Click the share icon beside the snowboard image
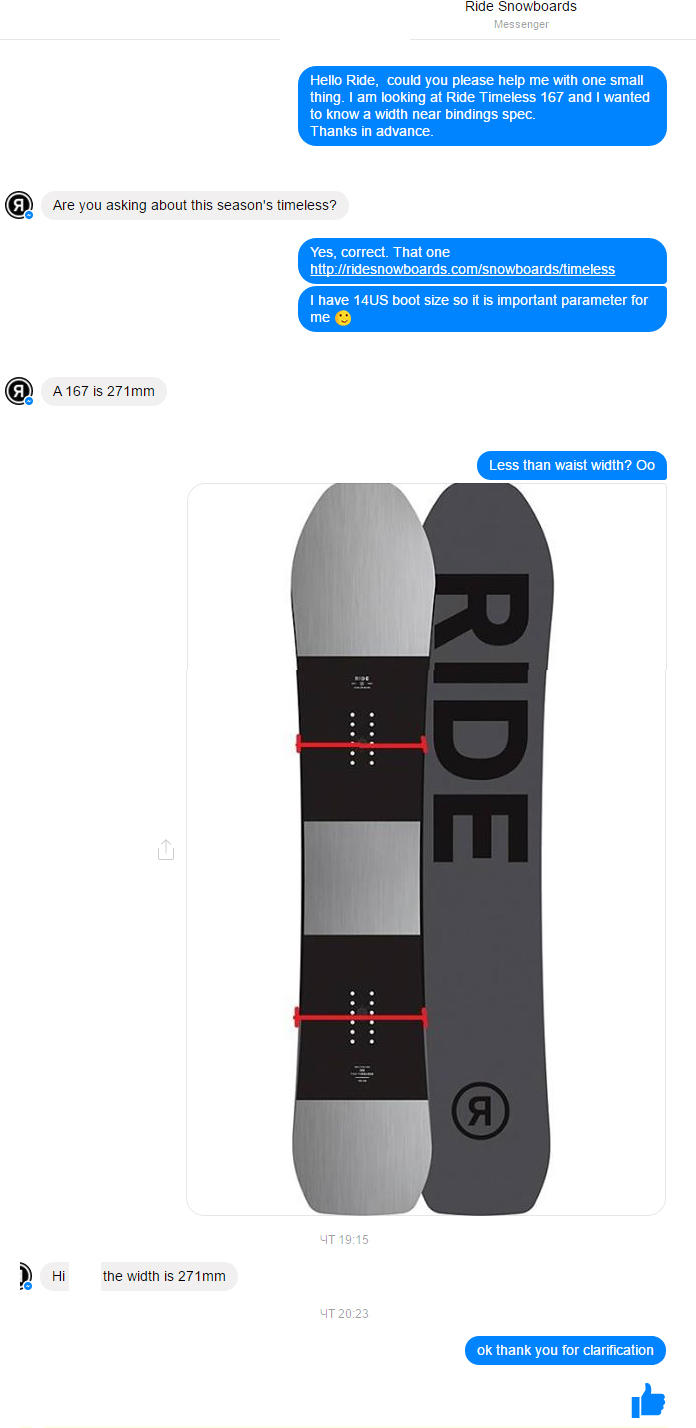This screenshot has height=1428, width=696. pyautogui.click(x=166, y=849)
